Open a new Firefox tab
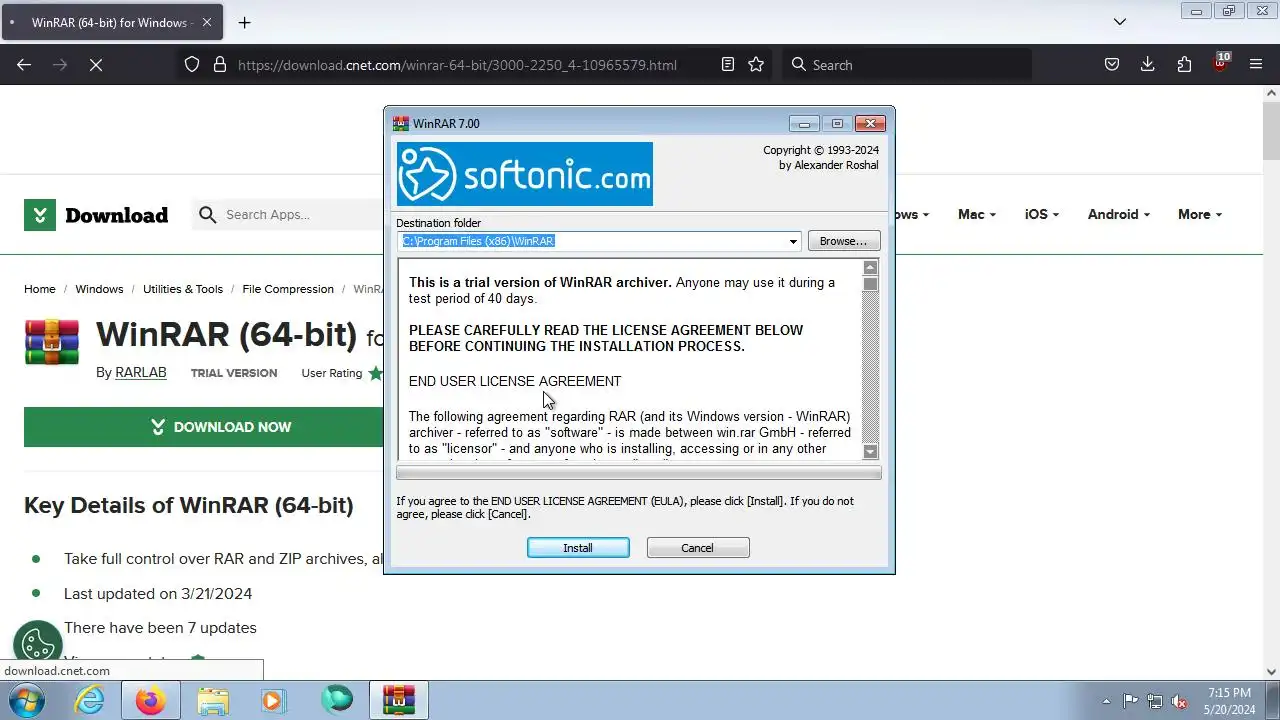This screenshot has height=720, width=1280. point(244,22)
